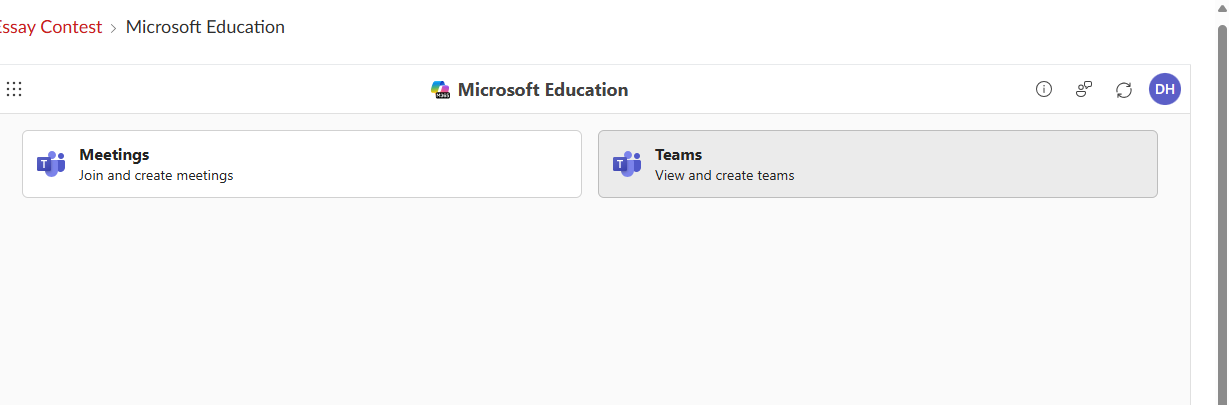Click the Microsoft Education logo icon
This screenshot has height=405, width=1229.
coord(441,90)
